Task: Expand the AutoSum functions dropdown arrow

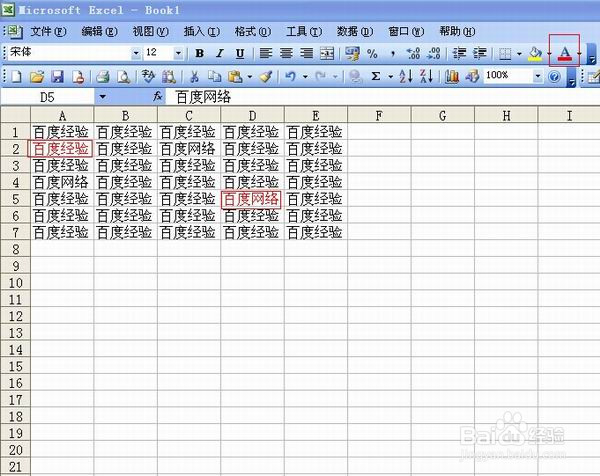Action: (x=390, y=77)
